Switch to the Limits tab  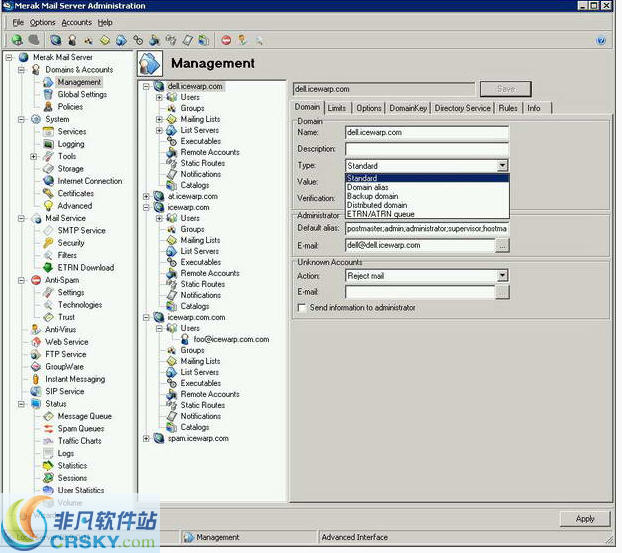pos(337,108)
